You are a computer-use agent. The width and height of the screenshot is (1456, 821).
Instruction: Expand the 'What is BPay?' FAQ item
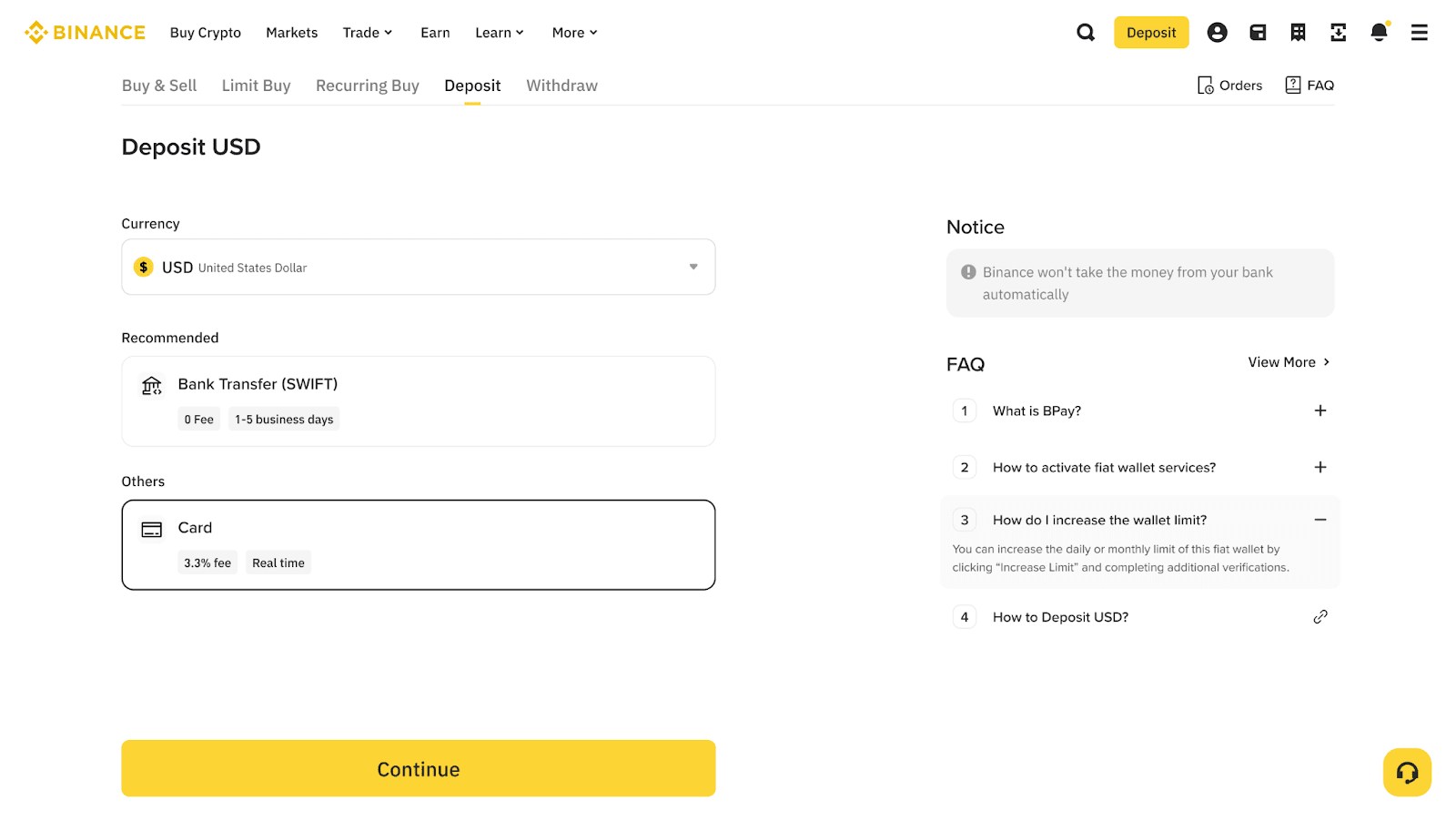[1319, 410]
